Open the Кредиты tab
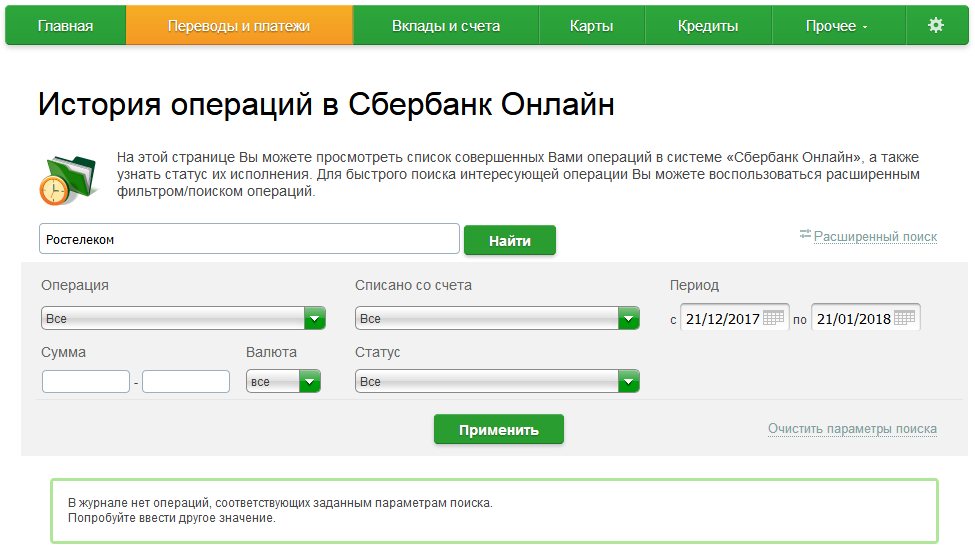Viewport: 975px width, 550px height. tap(707, 26)
